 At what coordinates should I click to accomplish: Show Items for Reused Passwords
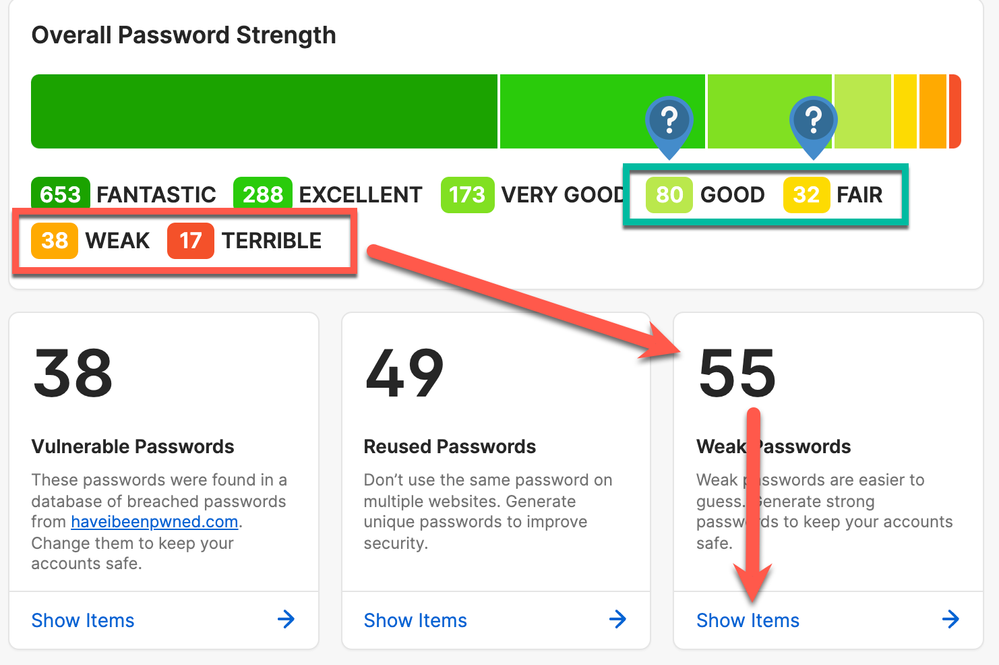[415, 621]
